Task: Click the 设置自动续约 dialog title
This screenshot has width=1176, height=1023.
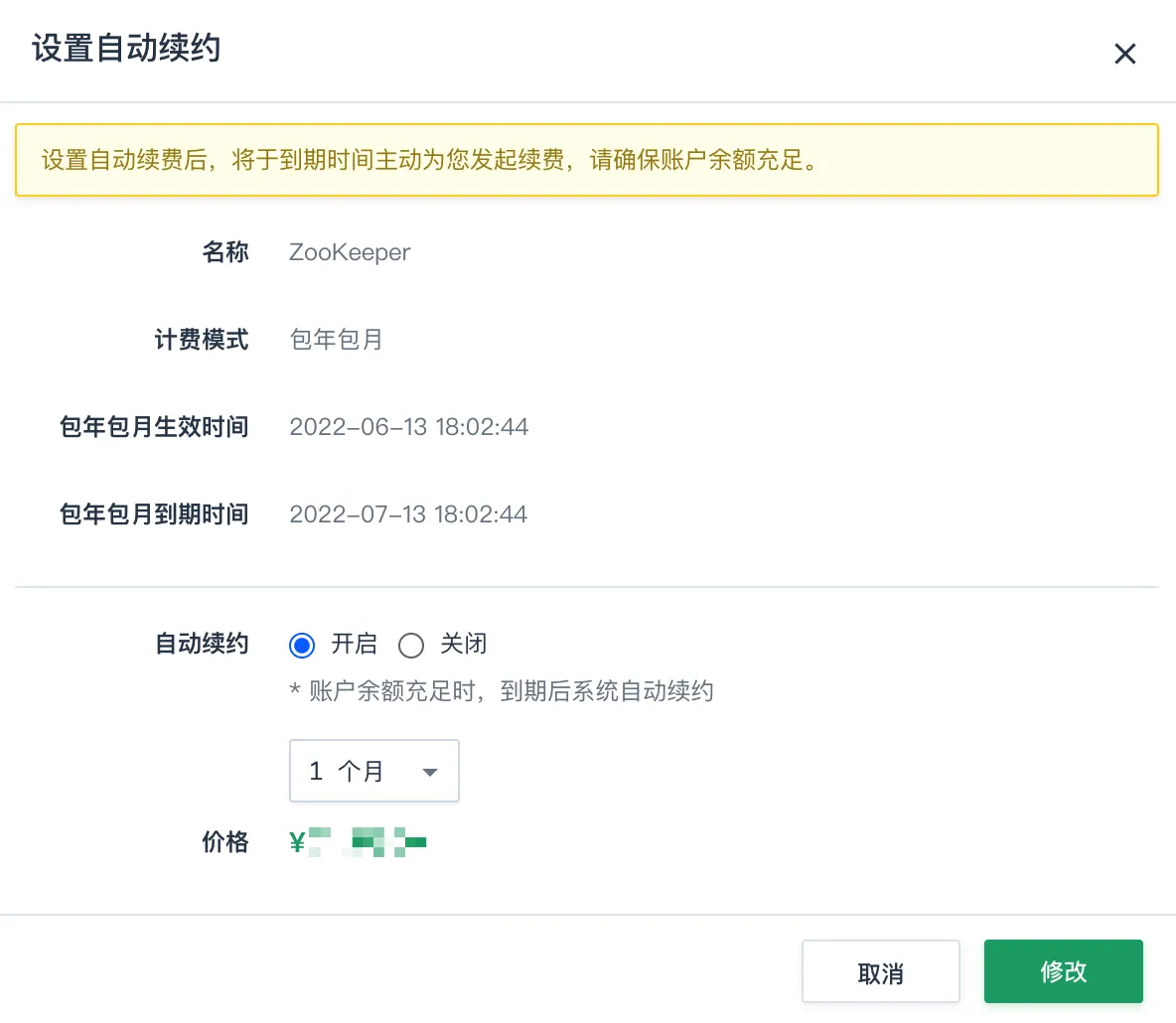Action: (x=126, y=48)
